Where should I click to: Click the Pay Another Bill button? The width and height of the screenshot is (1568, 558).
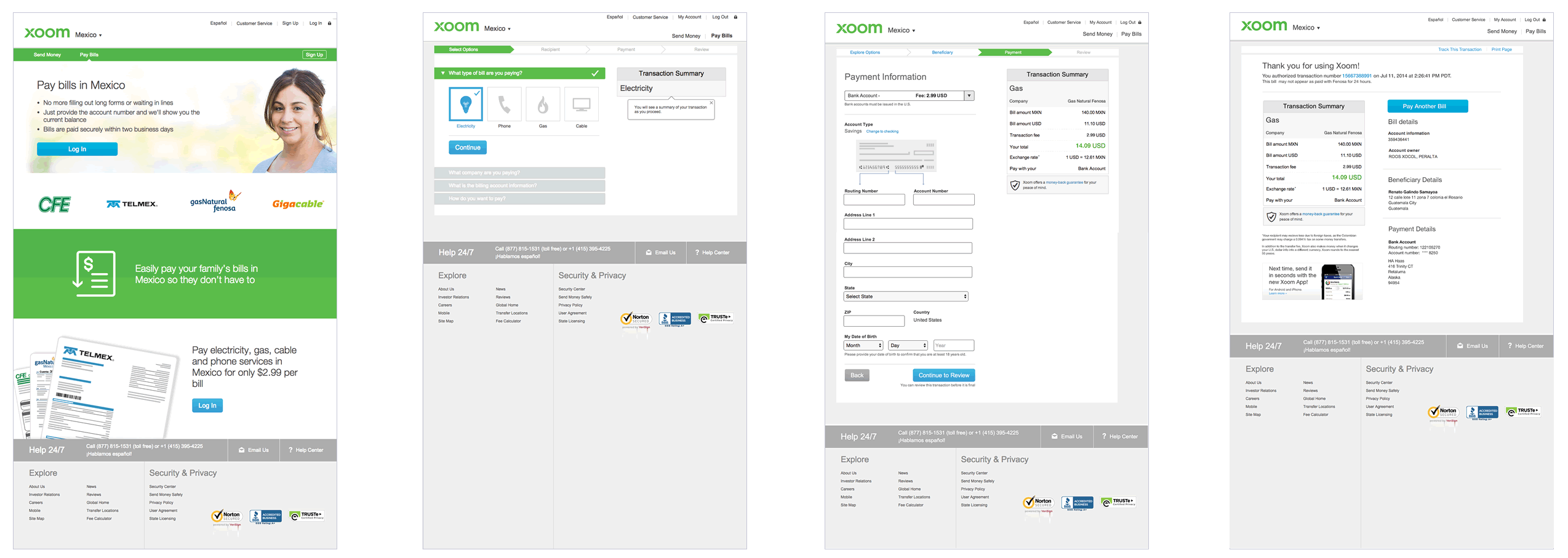tap(1427, 106)
